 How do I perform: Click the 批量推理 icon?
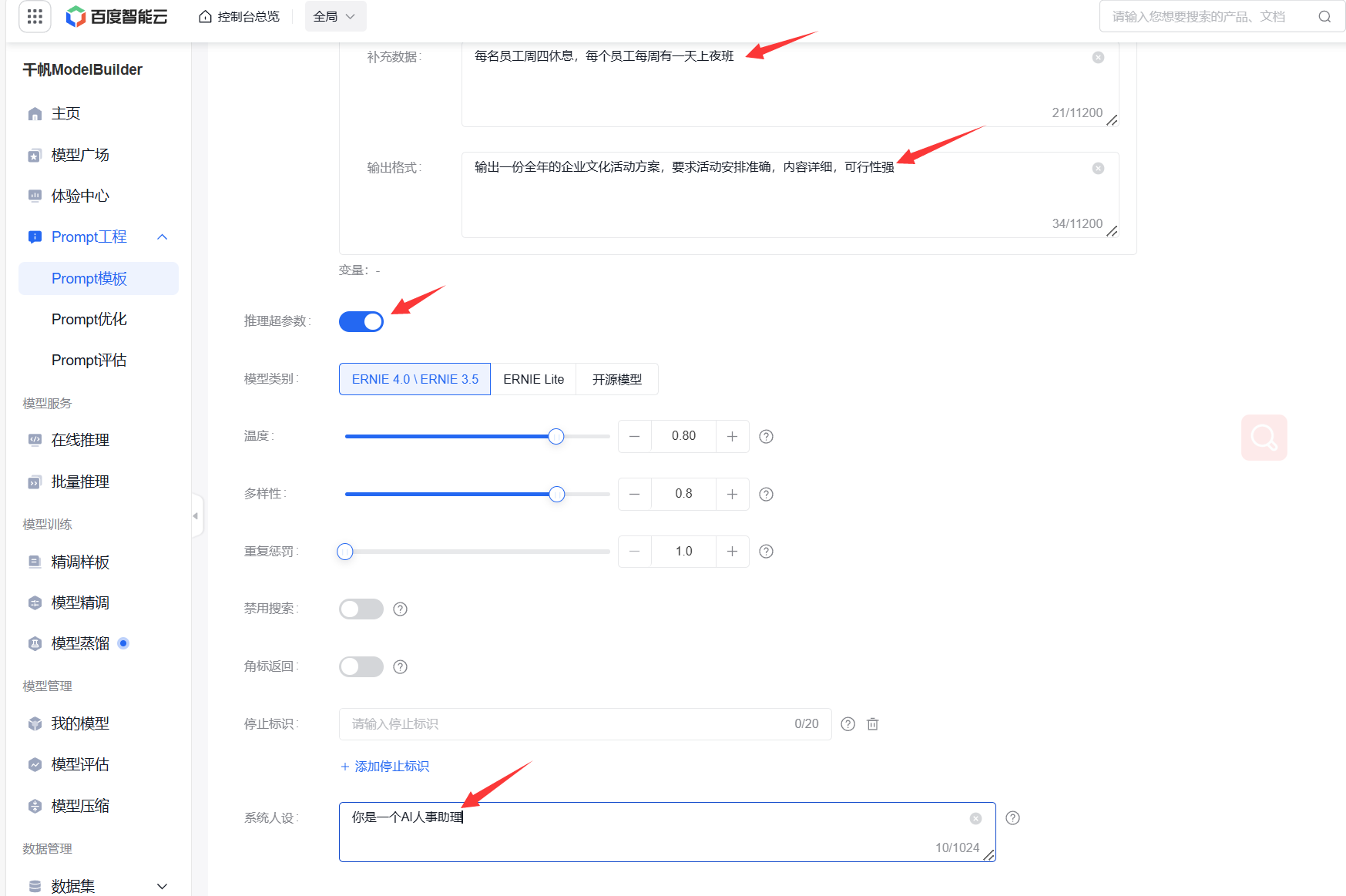(x=35, y=482)
